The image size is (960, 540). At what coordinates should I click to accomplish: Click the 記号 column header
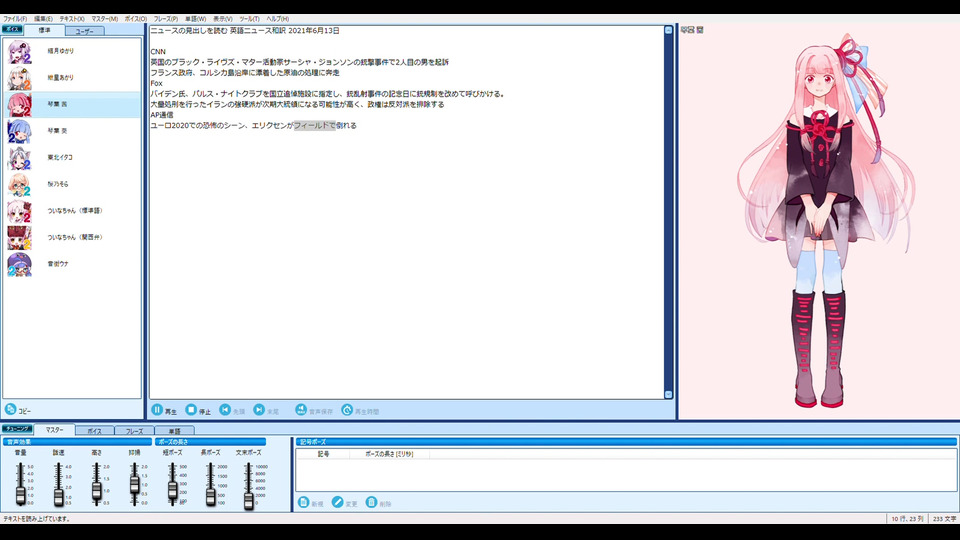323,454
